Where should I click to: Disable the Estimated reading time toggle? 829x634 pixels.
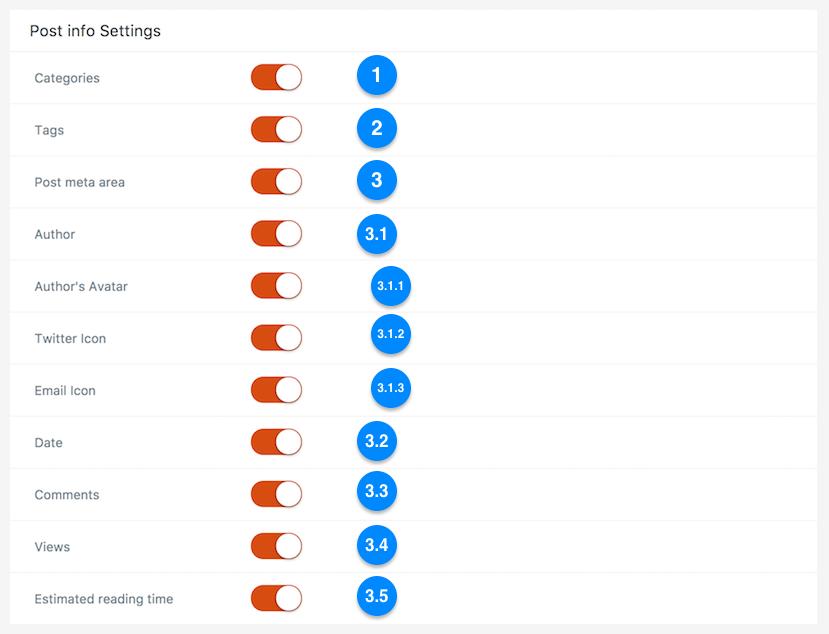click(x=277, y=599)
